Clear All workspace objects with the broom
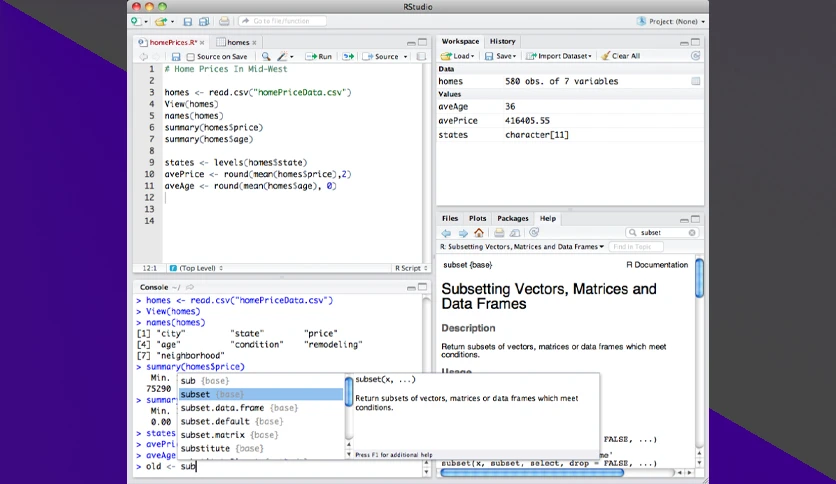The height and width of the screenshot is (484, 836). [x=620, y=56]
